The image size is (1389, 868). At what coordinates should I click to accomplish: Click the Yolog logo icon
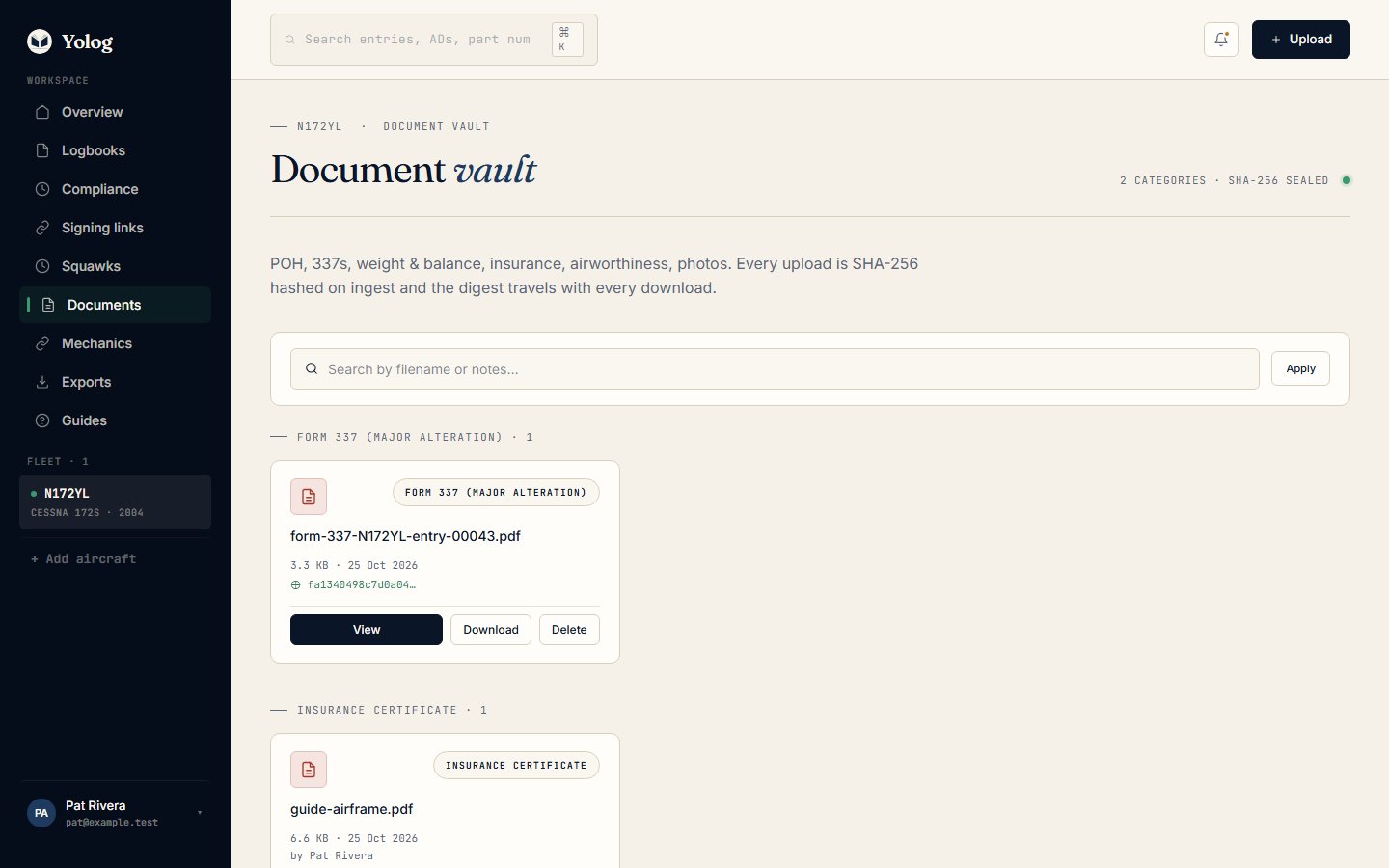(x=40, y=41)
